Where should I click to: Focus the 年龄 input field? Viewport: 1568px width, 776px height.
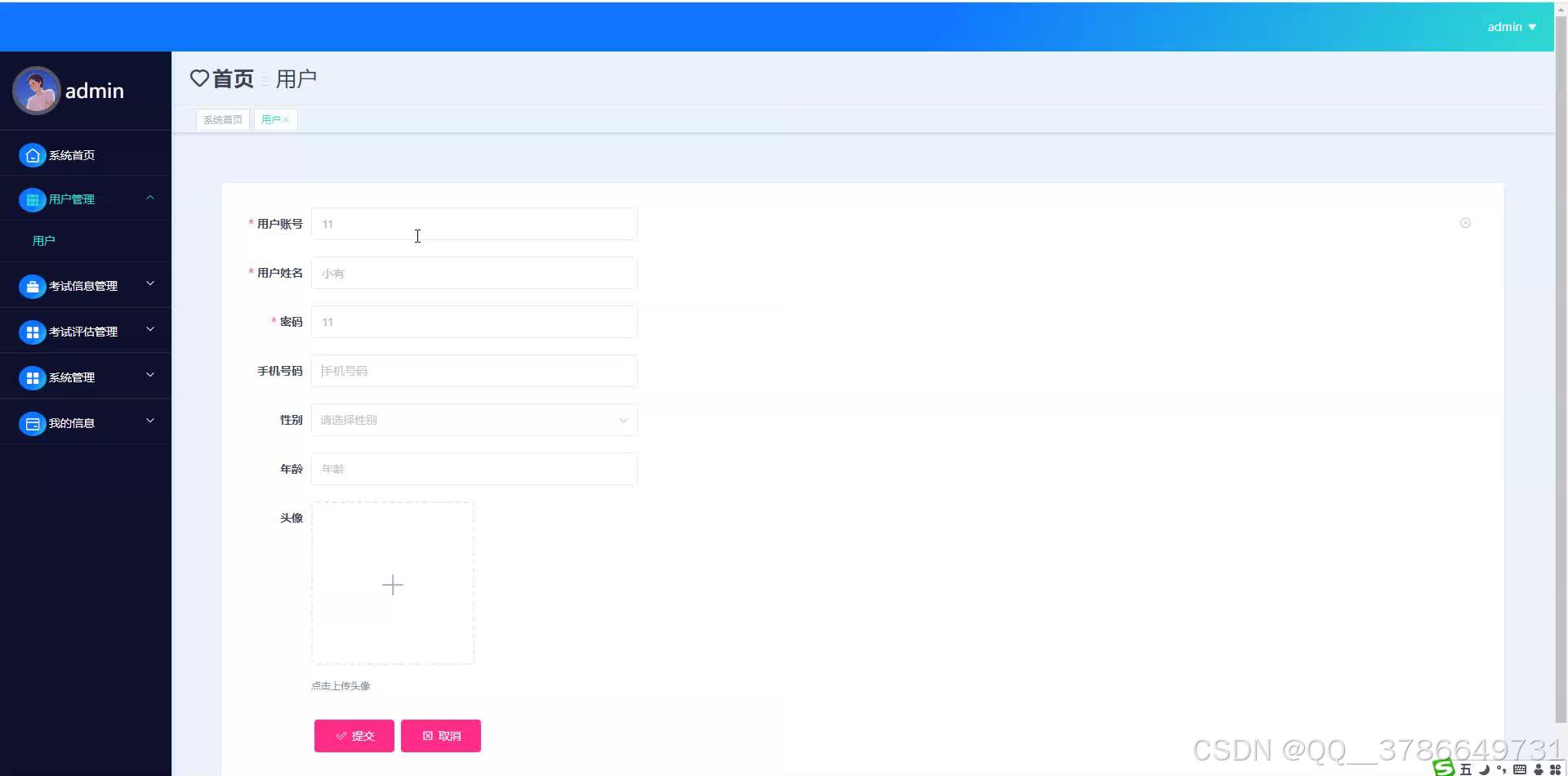pyautogui.click(x=474, y=469)
